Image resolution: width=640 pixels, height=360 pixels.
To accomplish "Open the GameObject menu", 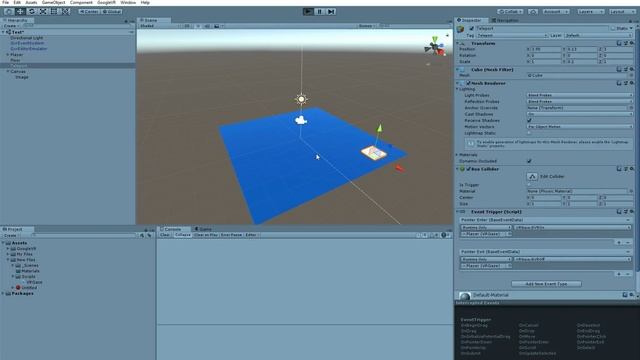I will [x=53, y=2].
